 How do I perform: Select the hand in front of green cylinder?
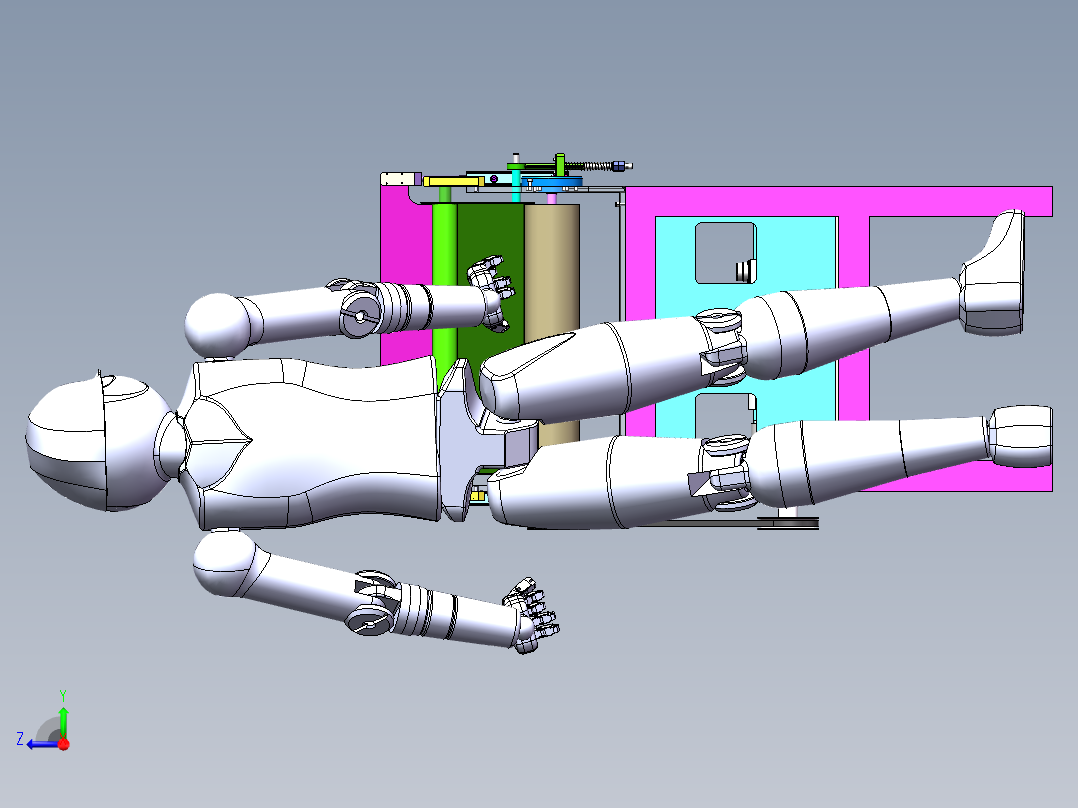click(491, 292)
